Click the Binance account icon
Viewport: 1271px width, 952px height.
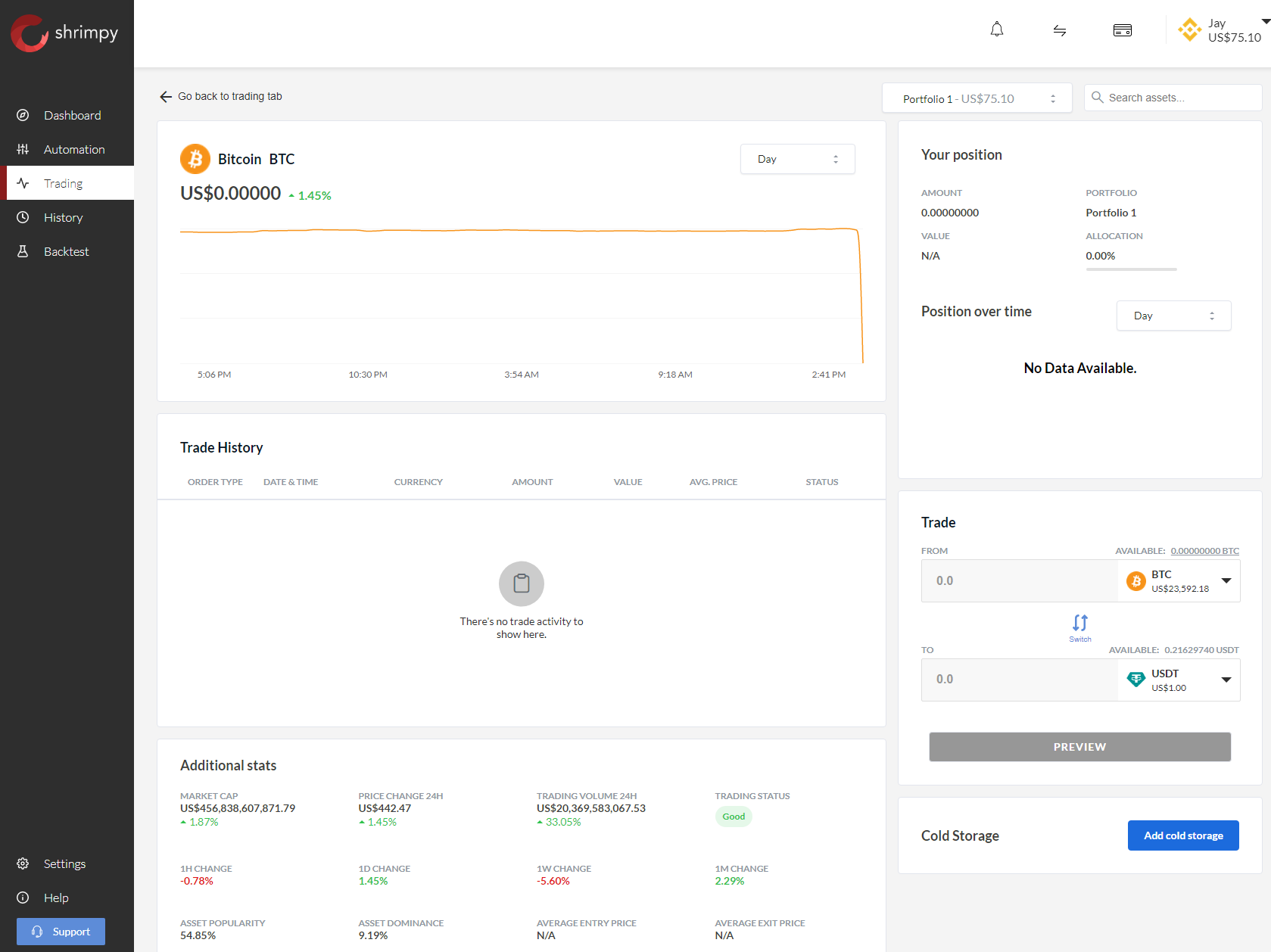coord(1190,30)
